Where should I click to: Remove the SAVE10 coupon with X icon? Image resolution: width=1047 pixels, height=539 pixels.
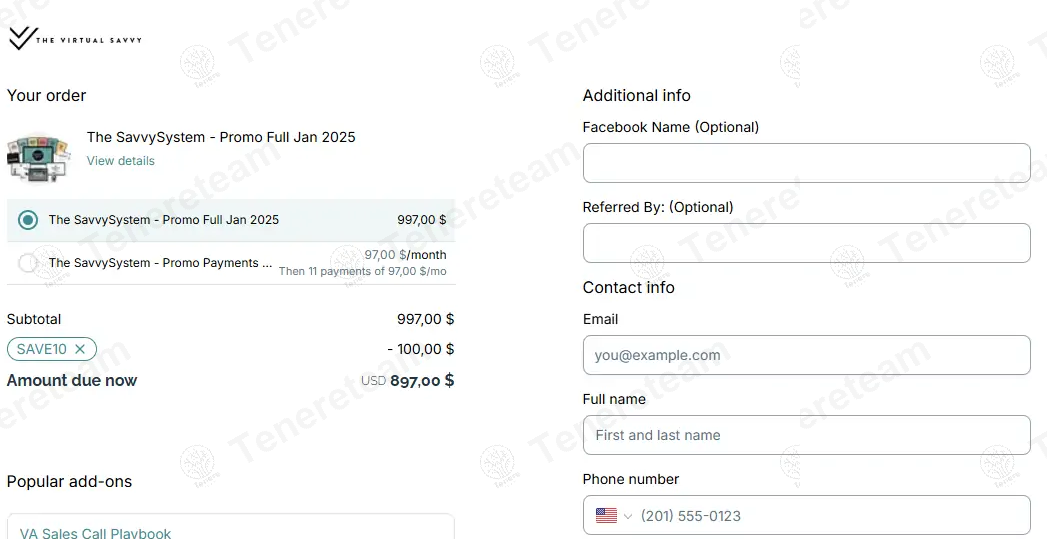pyautogui.click(x=80, y=349)
